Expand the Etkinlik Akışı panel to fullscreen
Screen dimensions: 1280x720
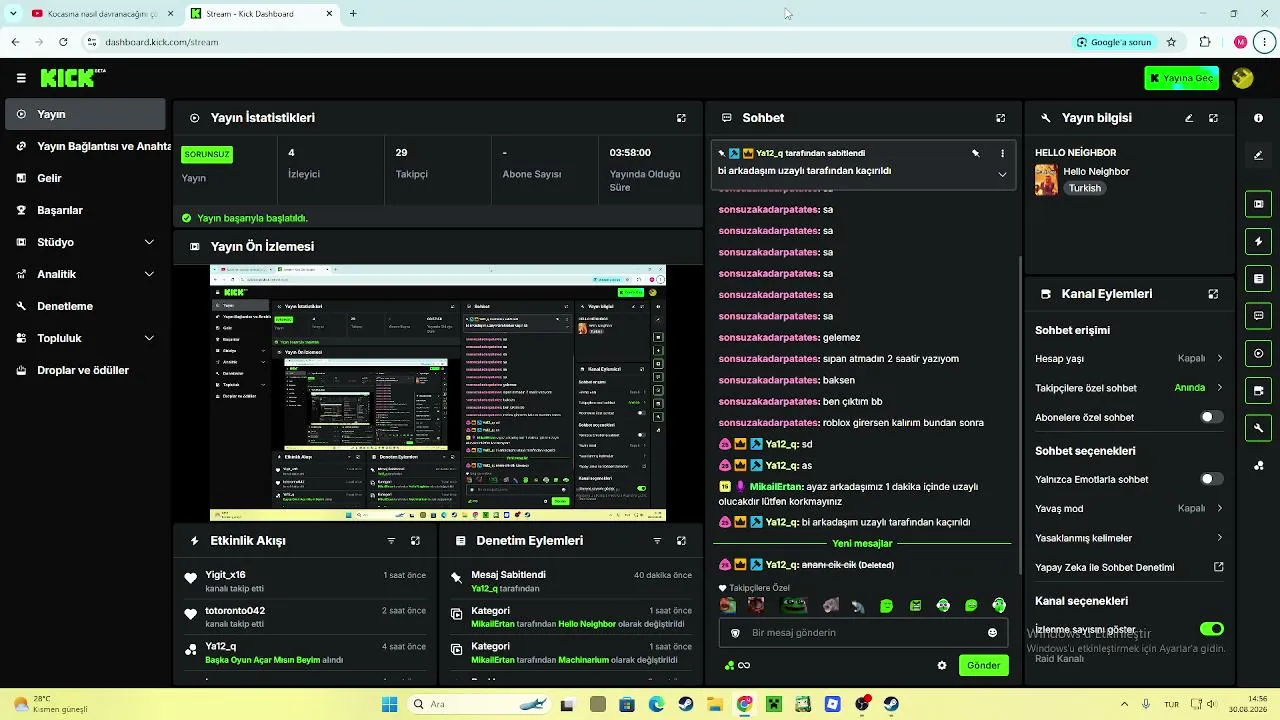click(415, 541)
